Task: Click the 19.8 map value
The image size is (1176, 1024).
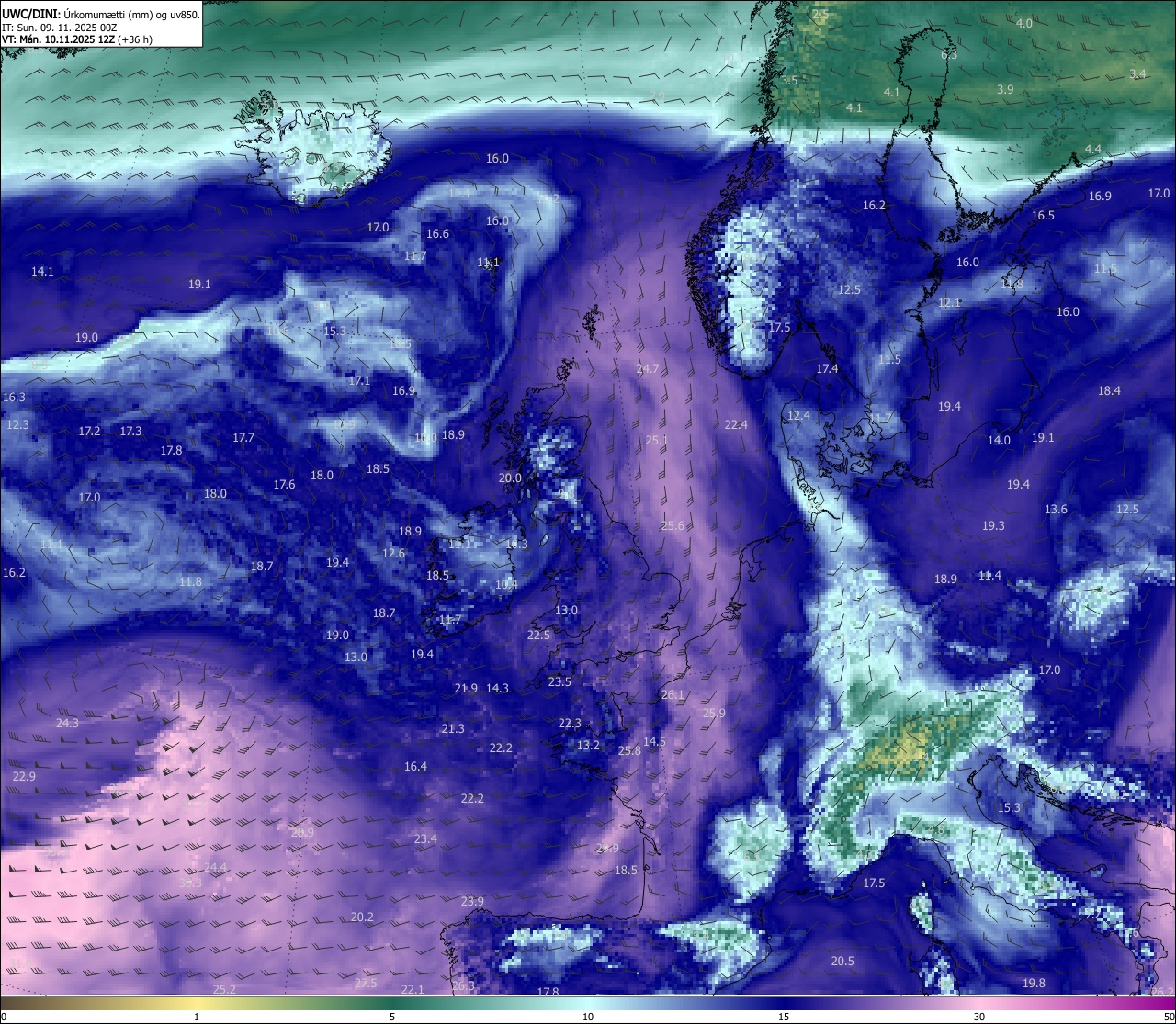Action: point(1034,983)
